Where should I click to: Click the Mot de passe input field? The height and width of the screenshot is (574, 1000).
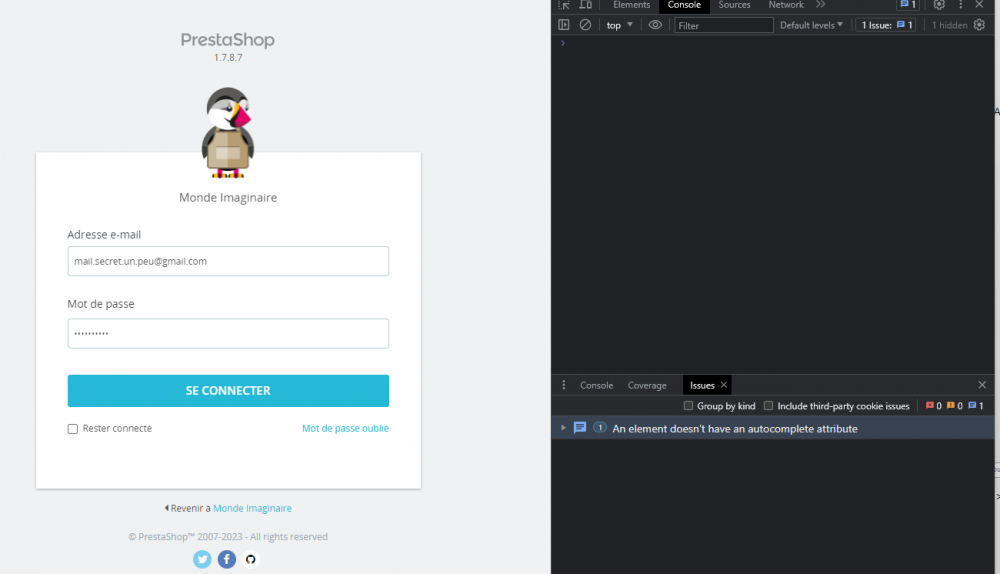click(228, 334)
